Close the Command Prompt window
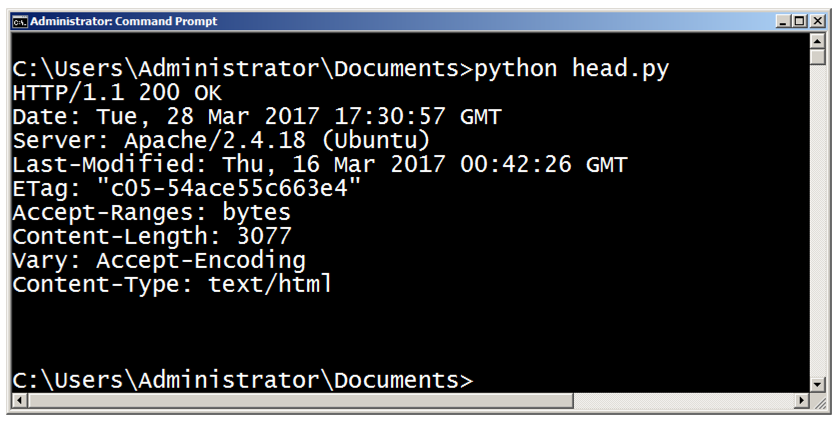Screen dimensions: 835x422 pyautogui.click(x=816, y=21)
